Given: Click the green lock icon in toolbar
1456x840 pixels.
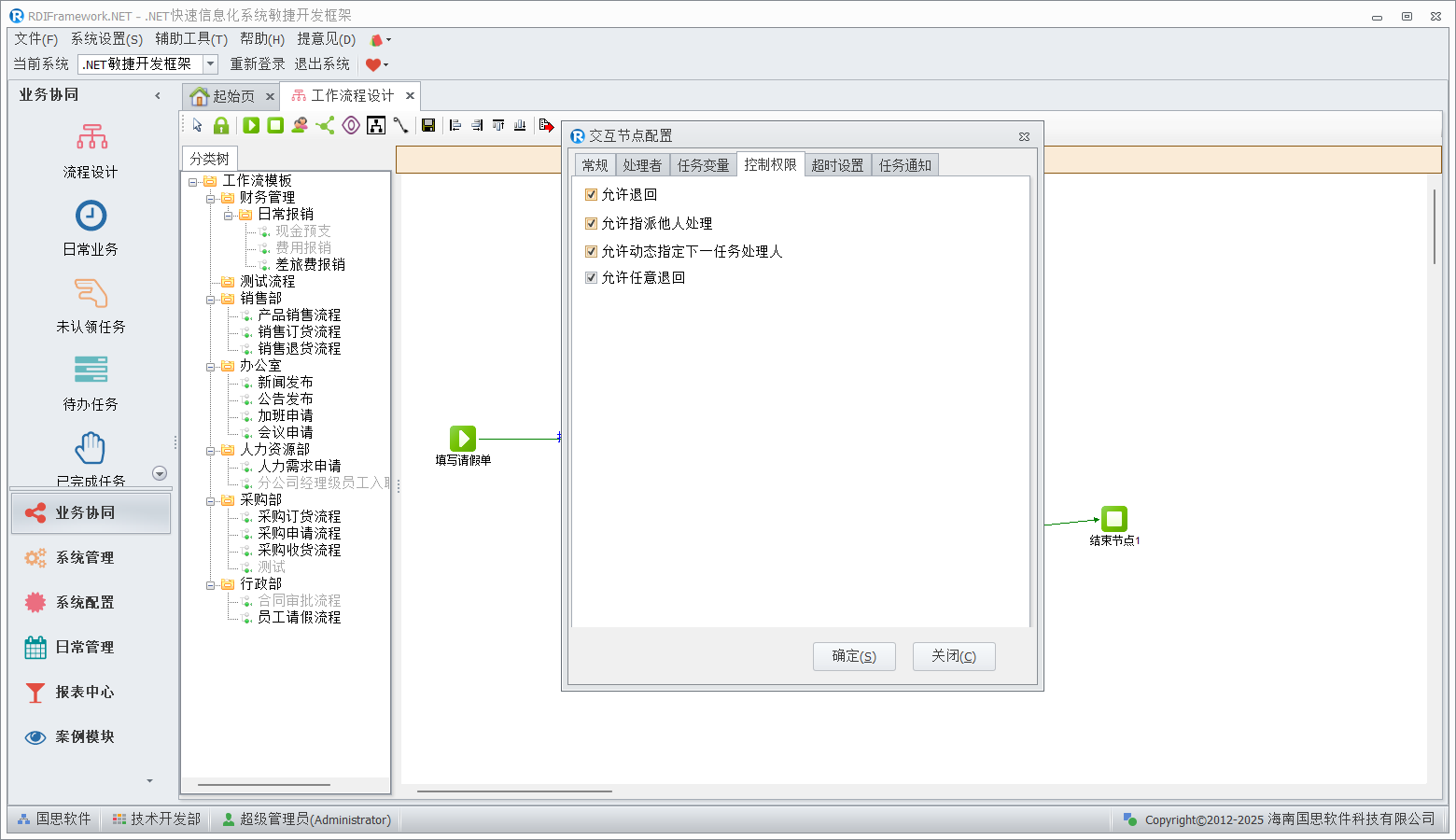Looking at the screenshot, I should point(221,125).
